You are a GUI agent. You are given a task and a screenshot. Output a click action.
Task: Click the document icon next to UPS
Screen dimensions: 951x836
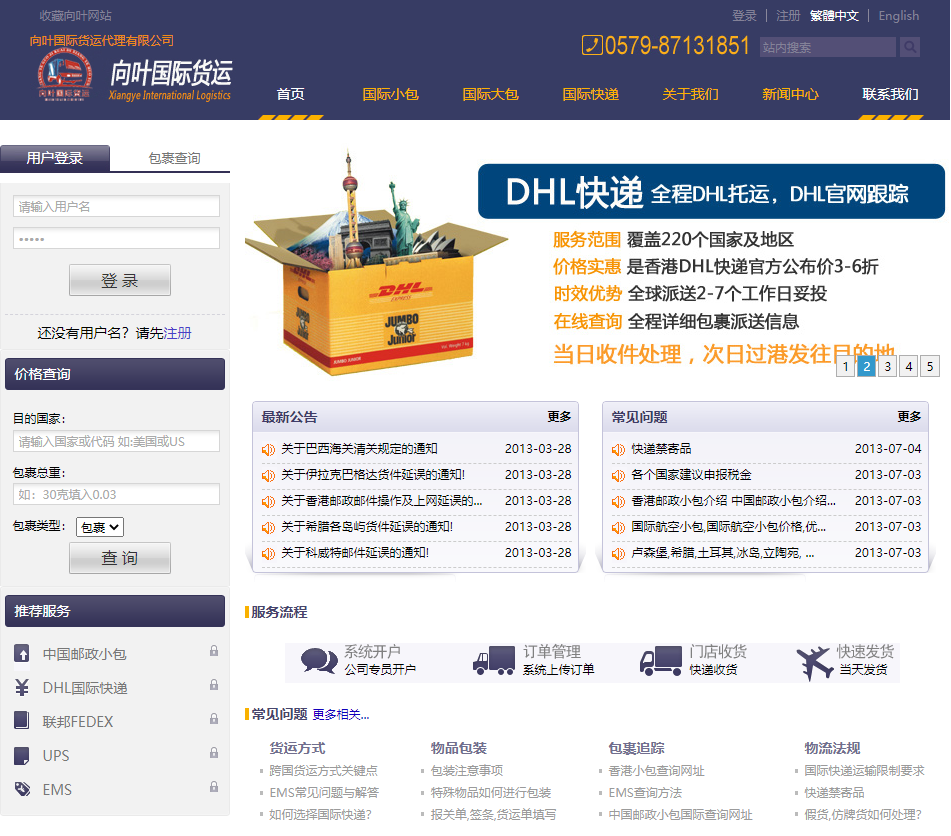click(22, 755)
